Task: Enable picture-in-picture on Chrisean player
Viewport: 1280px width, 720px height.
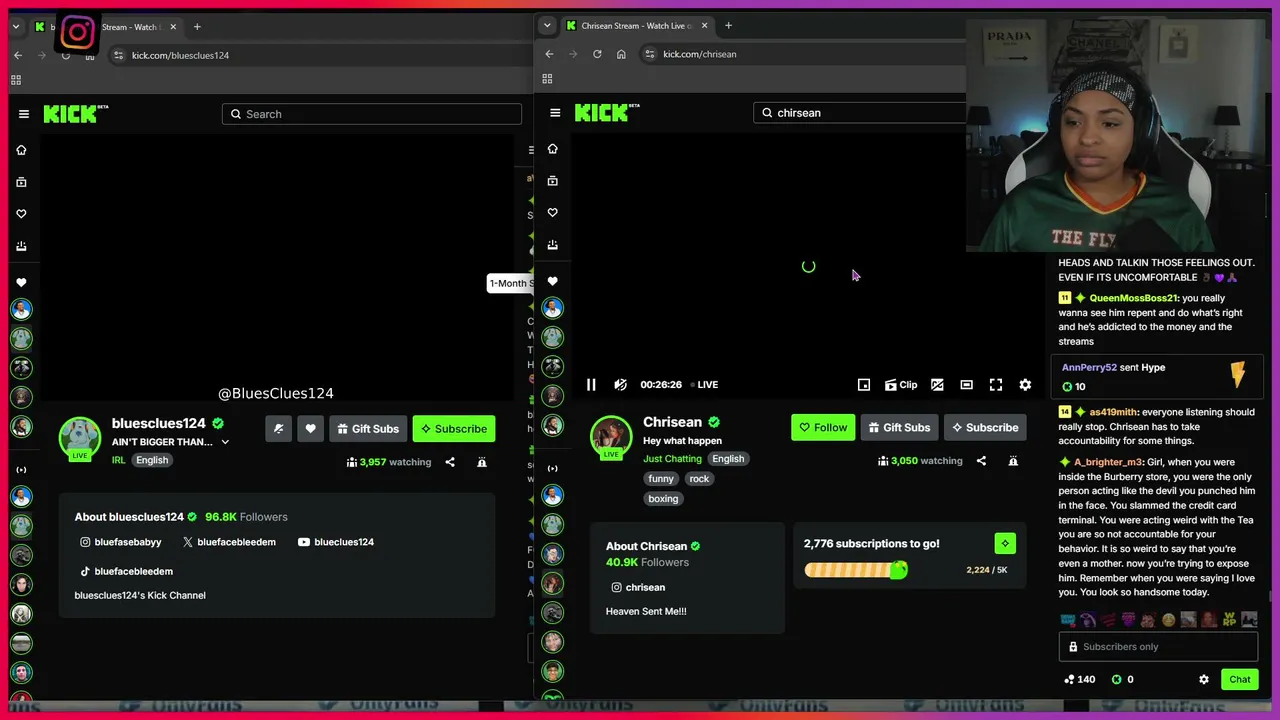Action: [x=864, y=385]
